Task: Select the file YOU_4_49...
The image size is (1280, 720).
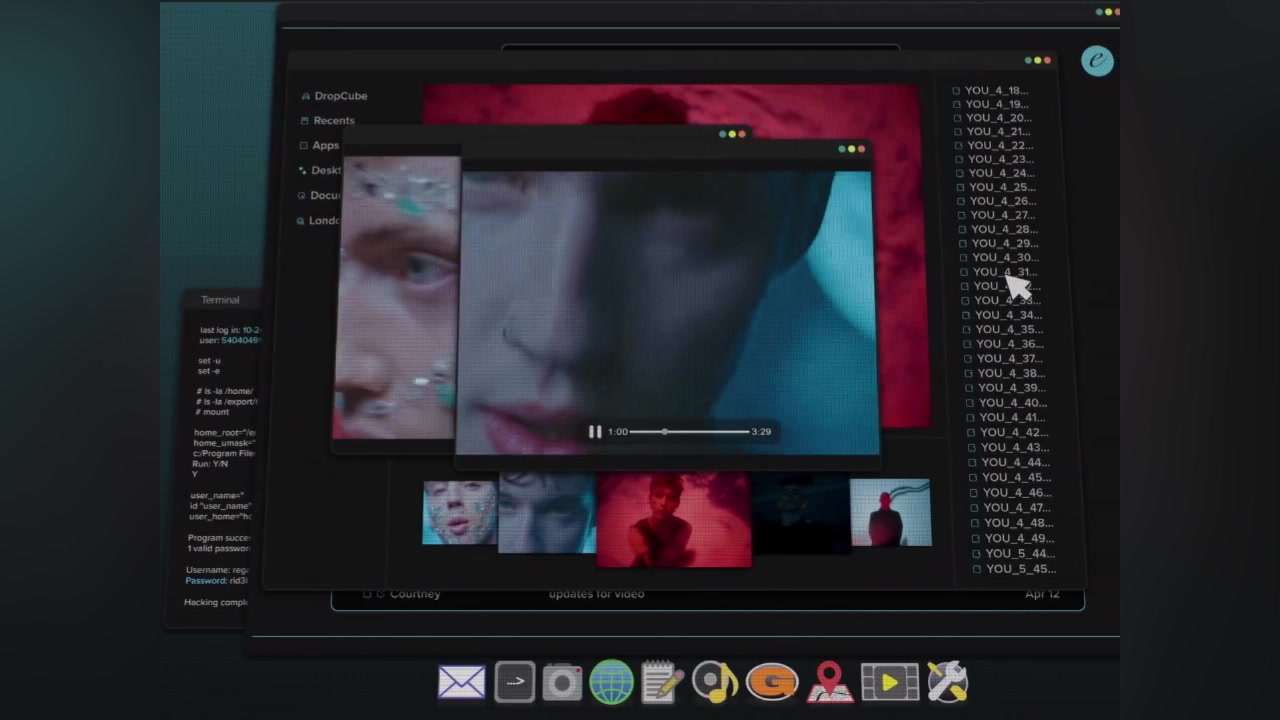Action: click(1019, 538)
